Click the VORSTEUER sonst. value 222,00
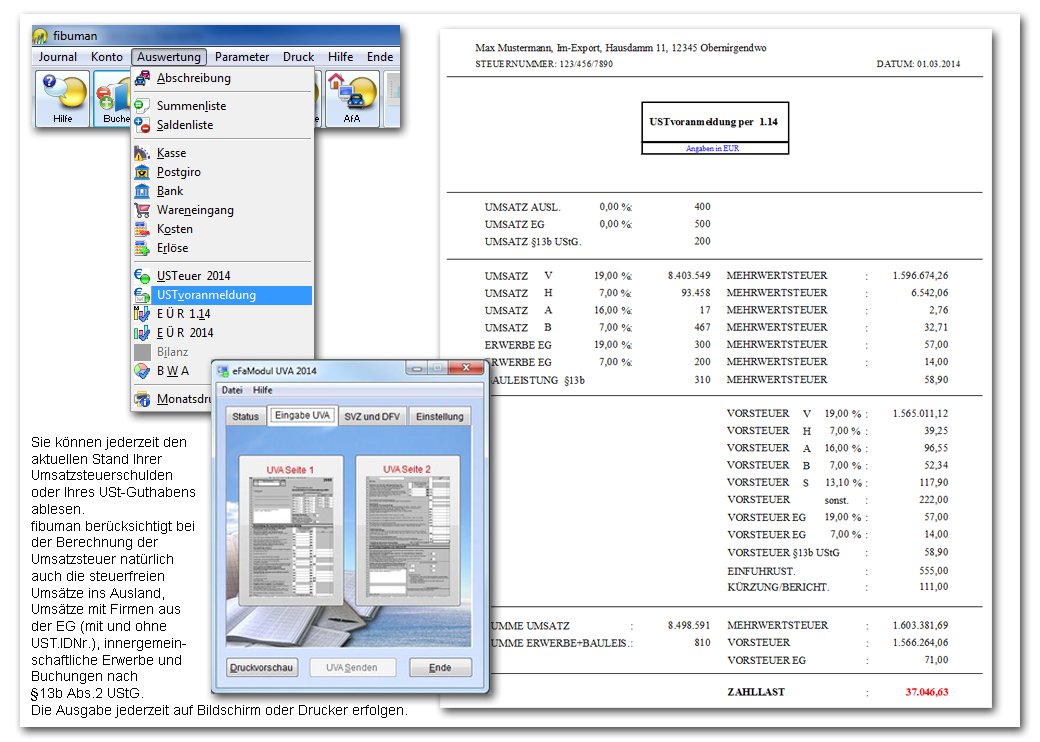The height and width of the screenshot is (742, 1040). pyautogui.click(x=934, y=500)
